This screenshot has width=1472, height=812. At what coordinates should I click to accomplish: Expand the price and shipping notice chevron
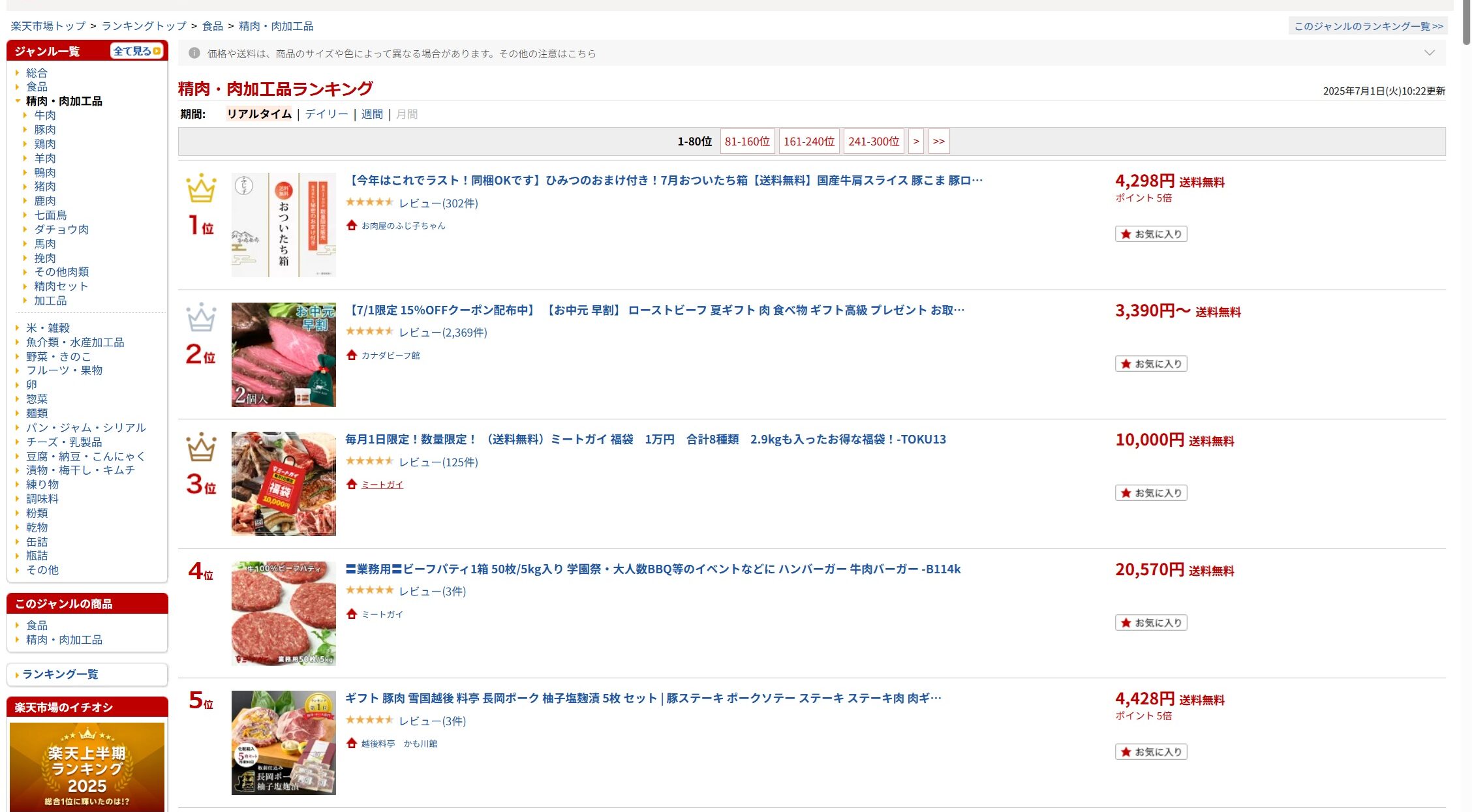[1429, 53]
